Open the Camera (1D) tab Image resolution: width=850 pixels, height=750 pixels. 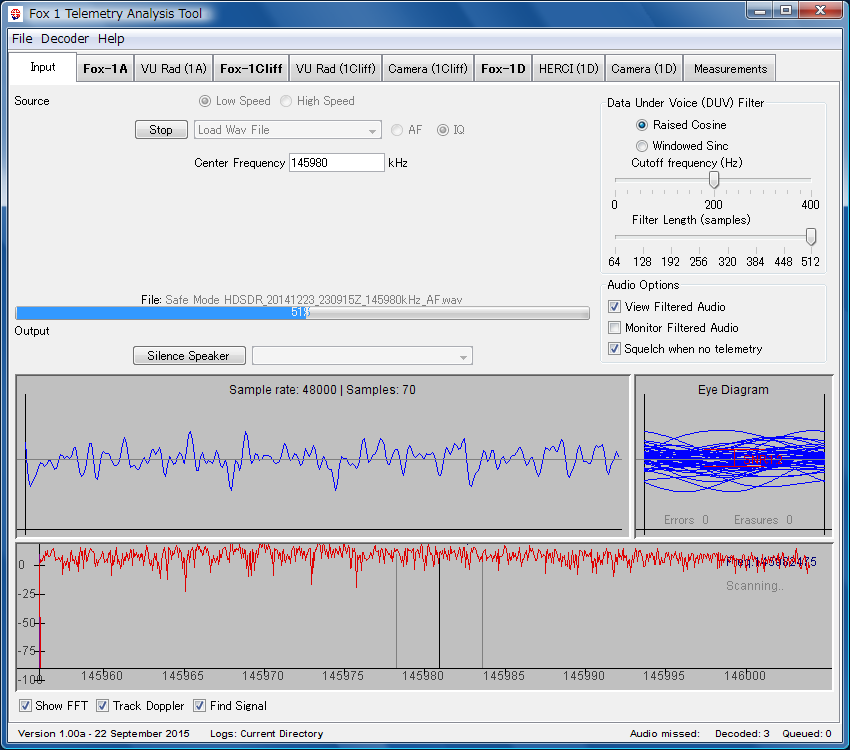point(644,69)
